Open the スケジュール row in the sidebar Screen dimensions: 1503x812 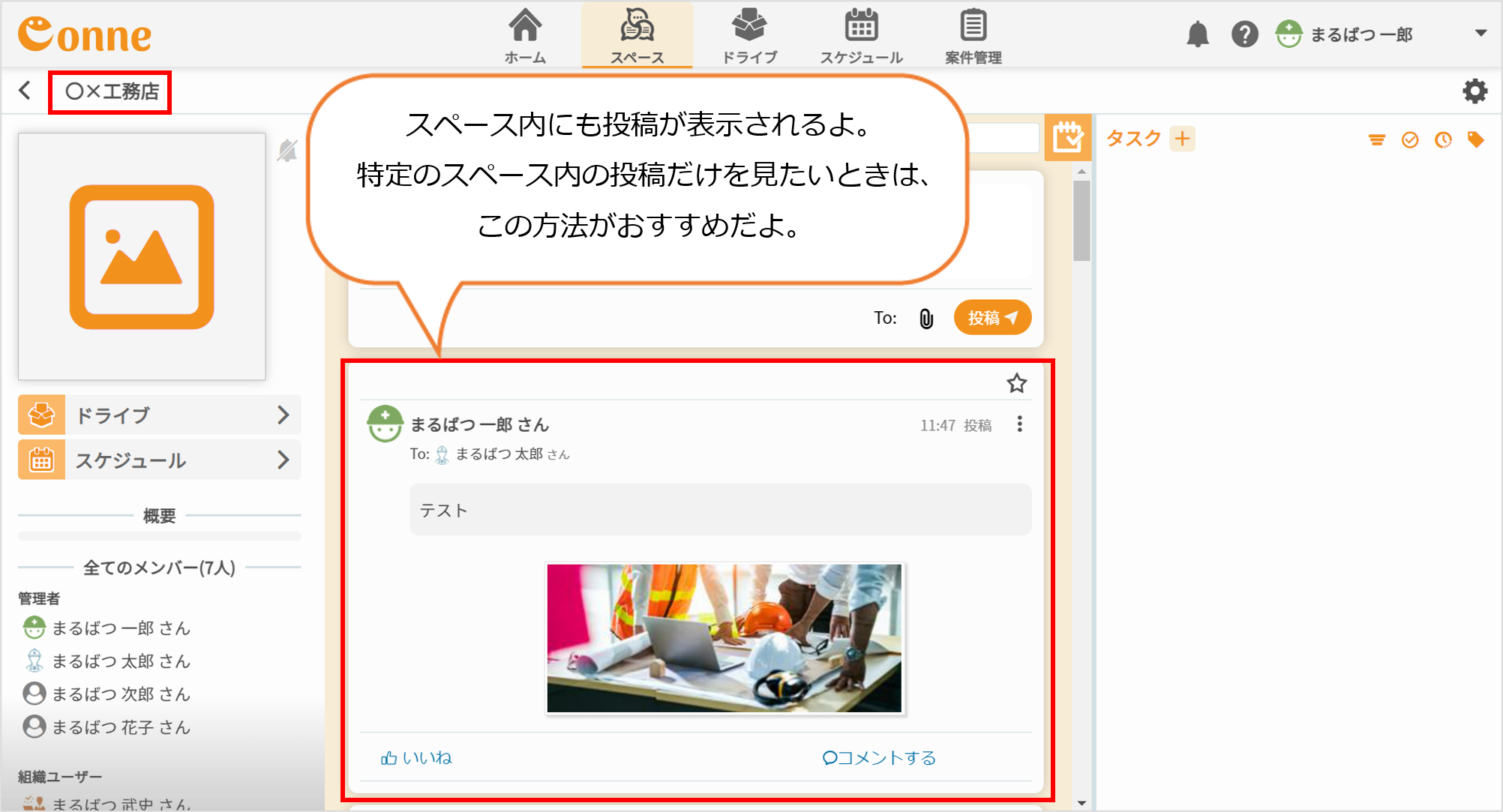[160, 460]
